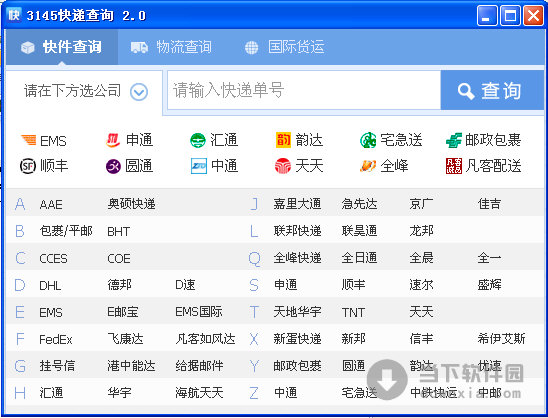
Task: Select 信丰 courier
Action: [421, 339]
